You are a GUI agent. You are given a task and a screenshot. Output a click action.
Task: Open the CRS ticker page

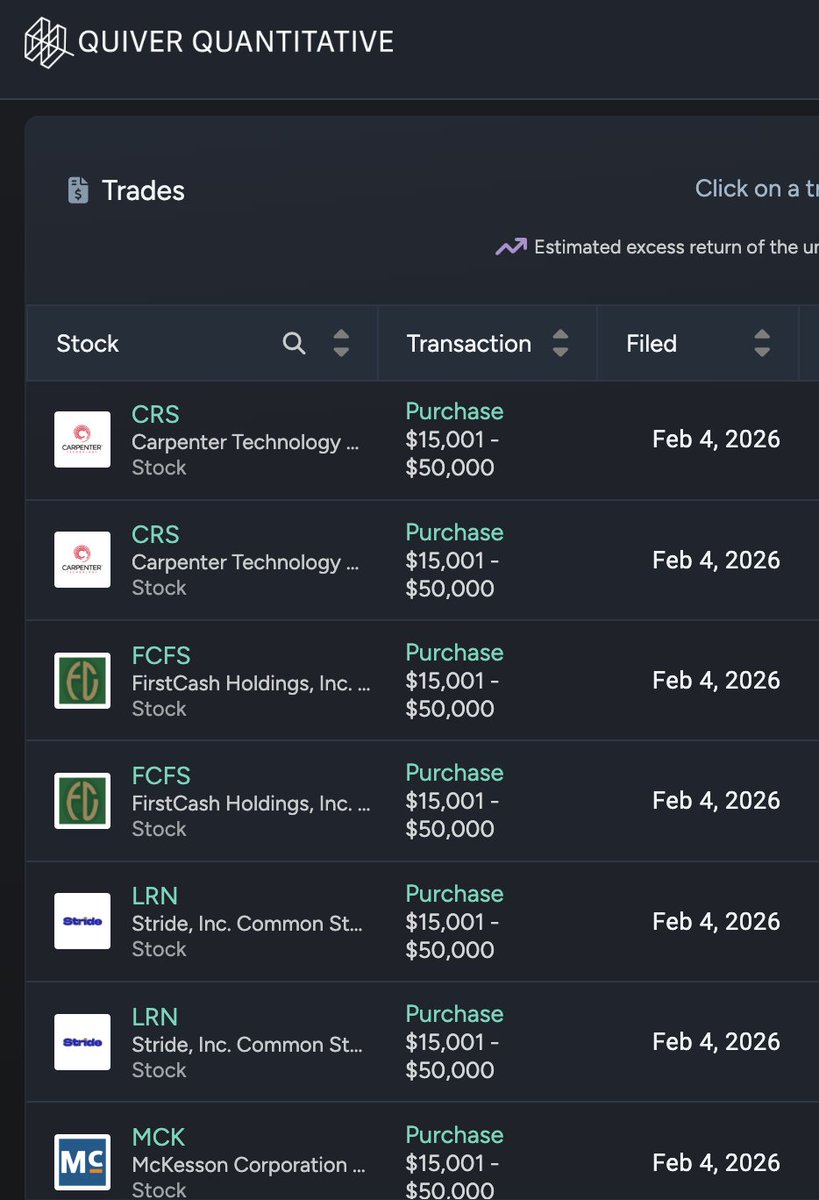(x=155, y=414)
